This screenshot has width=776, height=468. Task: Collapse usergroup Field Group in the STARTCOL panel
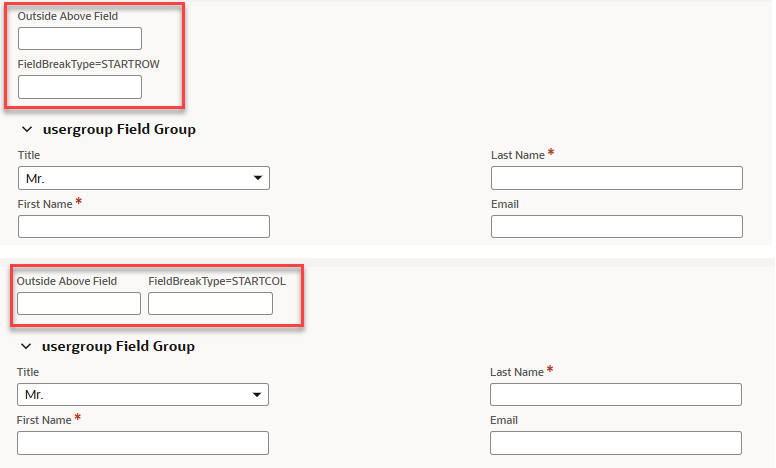26,347
